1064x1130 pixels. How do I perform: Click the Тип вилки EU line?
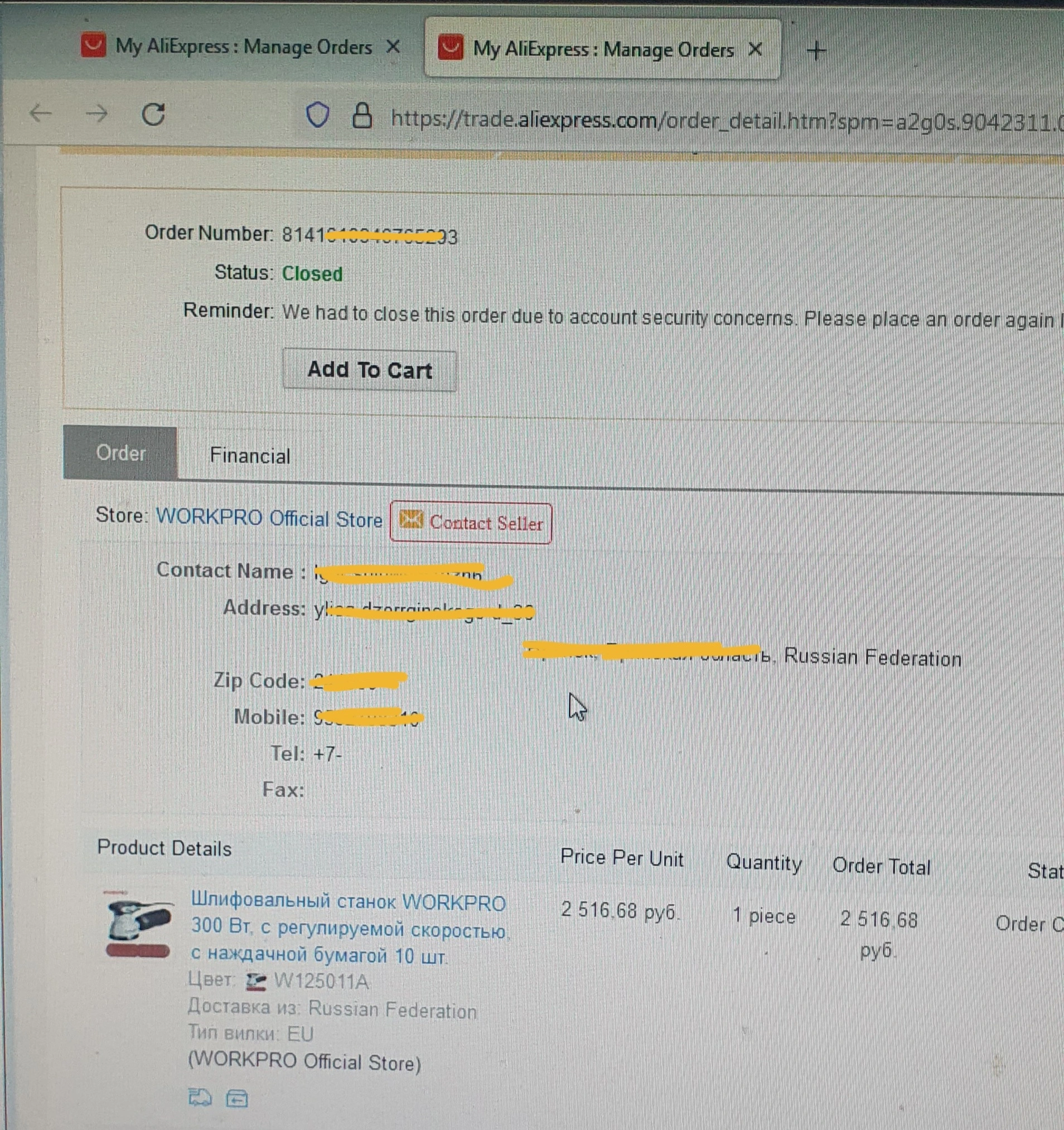tap(250, 1034)
